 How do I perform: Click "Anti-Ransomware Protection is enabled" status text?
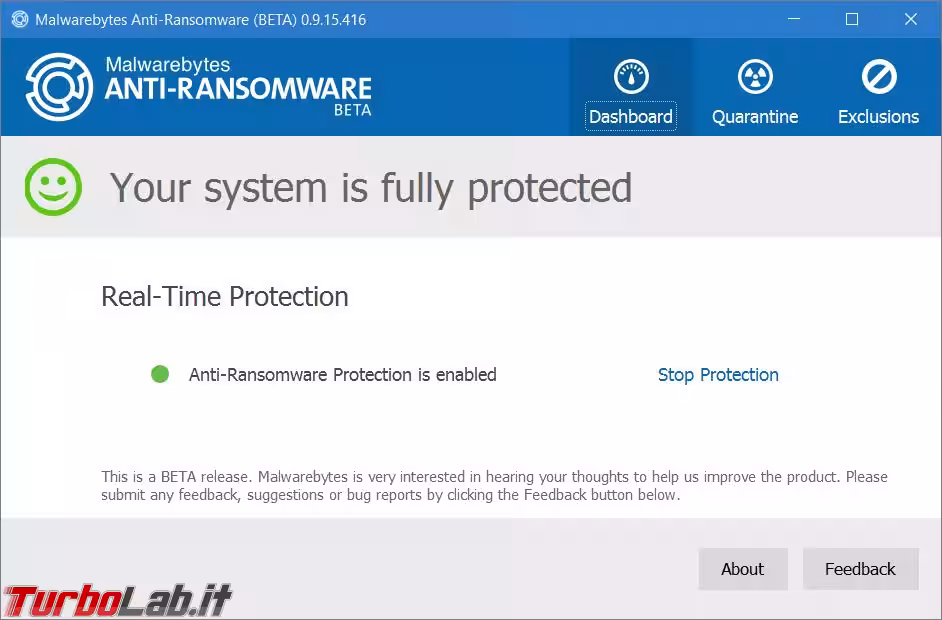342,375
